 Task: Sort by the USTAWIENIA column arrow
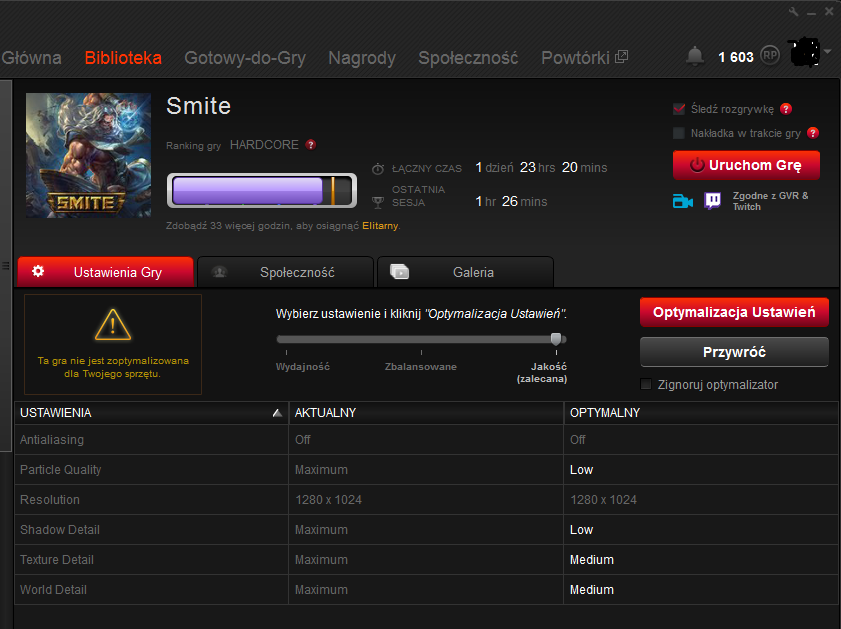pyautogui.click(x=277, y=413)
